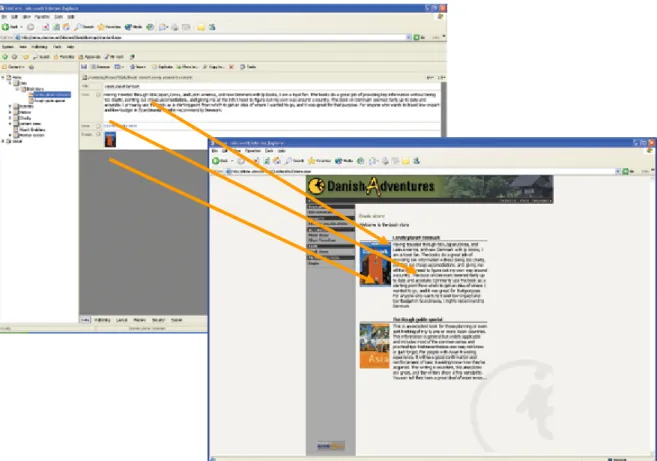Click the Danish Adventures logo banner
Image resolution: width=657 pixels, height=461 pixels.
429,189
